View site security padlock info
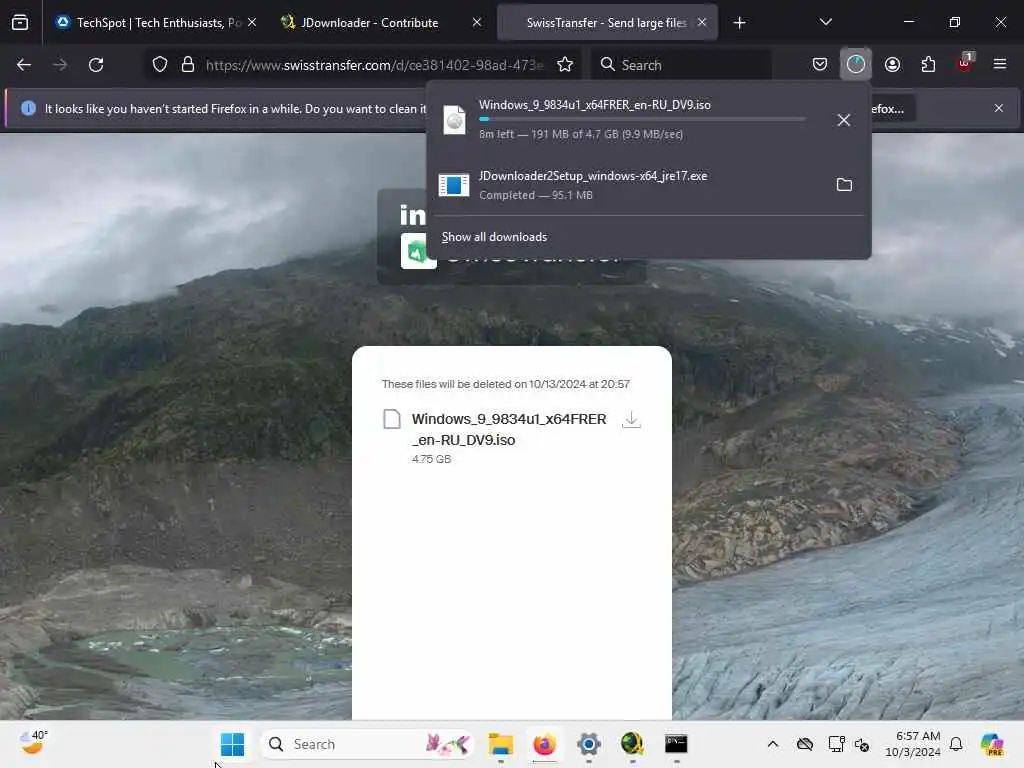Screen dimensions: 1024x768 [188, 65]
